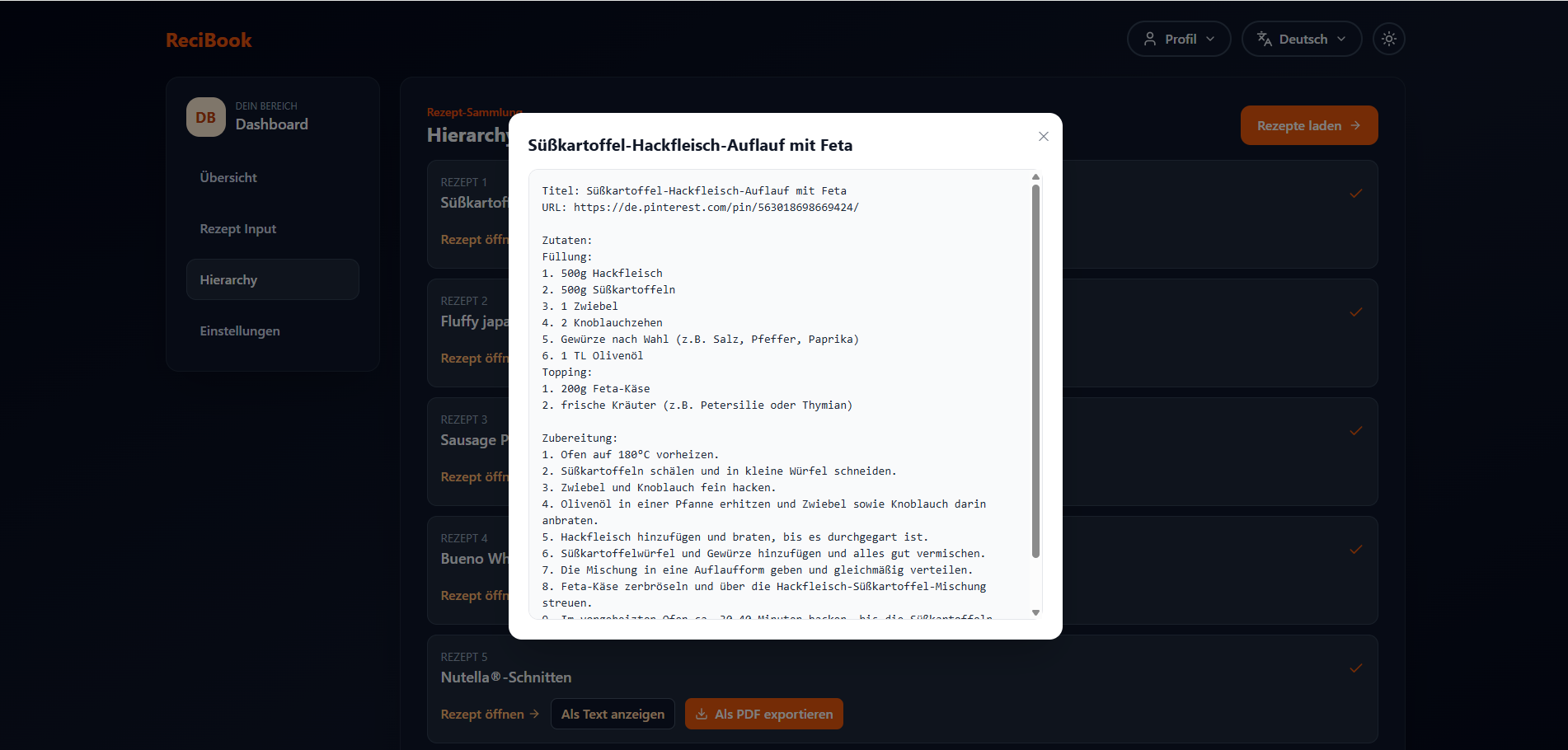Click the Pinterest URL line in the dialog
This screenshot has height=750, width=1568.
tap(700, 207)
